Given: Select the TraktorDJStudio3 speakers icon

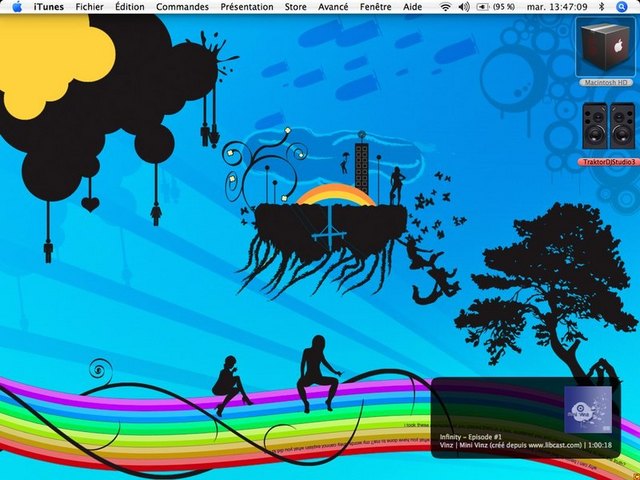Looking at the screenshot, I should point(608,126).
